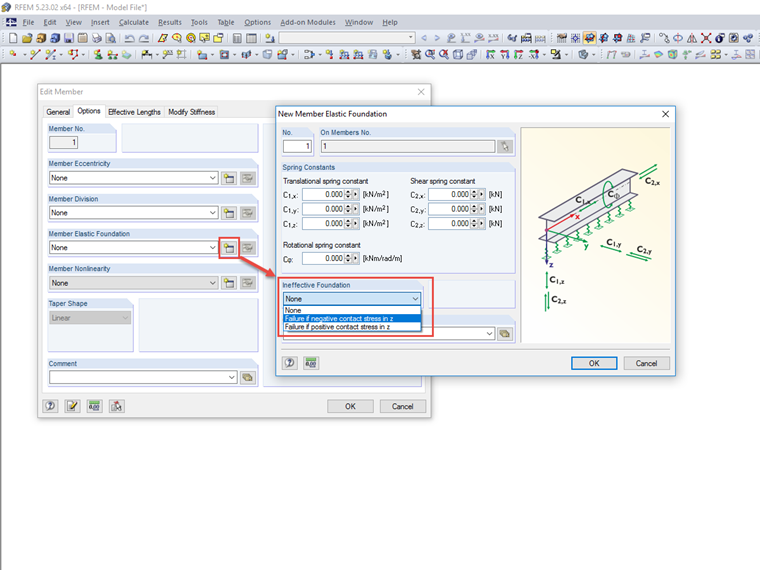Screen dimensions: 760x570
Task: Choose 'None' in the Ineffective Foundation list
Action: point(352,310)
